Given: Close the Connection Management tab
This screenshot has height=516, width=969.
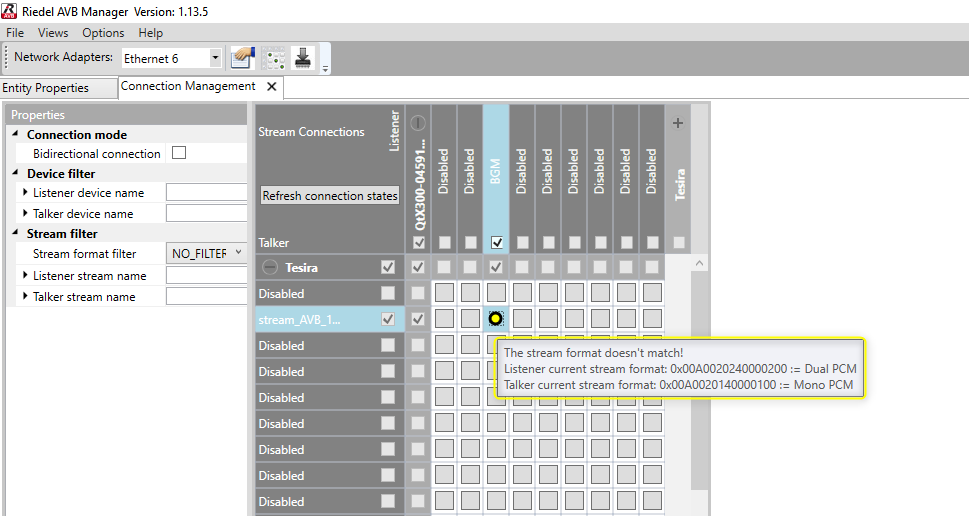Looking at the screenshot, I should [x=271, y=87].
